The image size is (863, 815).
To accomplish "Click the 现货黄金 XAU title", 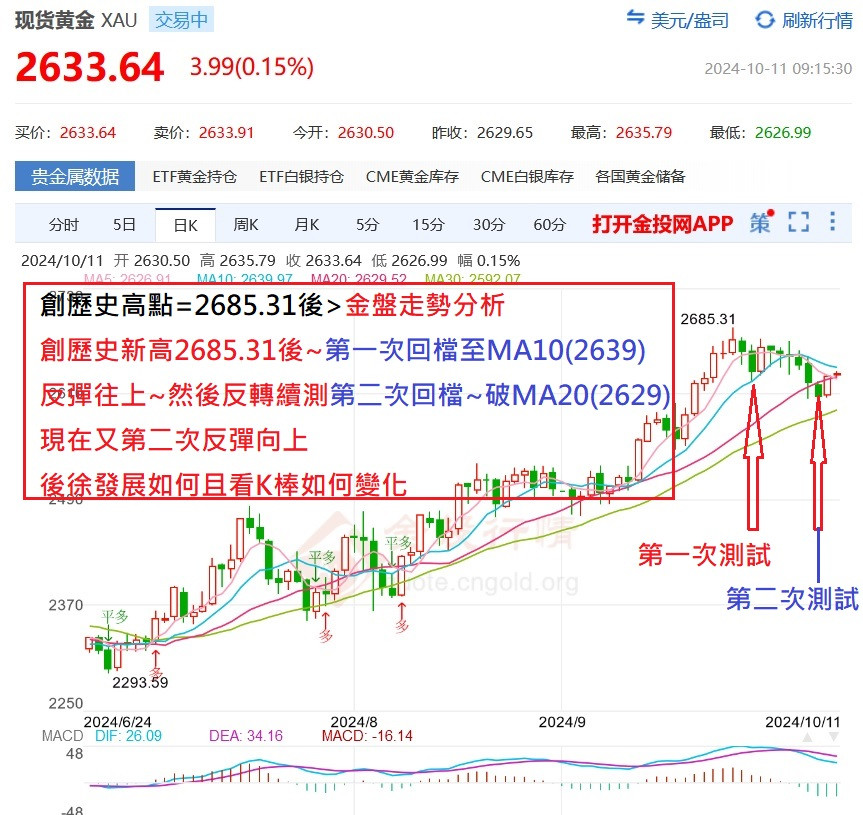I will coord(76,20).
